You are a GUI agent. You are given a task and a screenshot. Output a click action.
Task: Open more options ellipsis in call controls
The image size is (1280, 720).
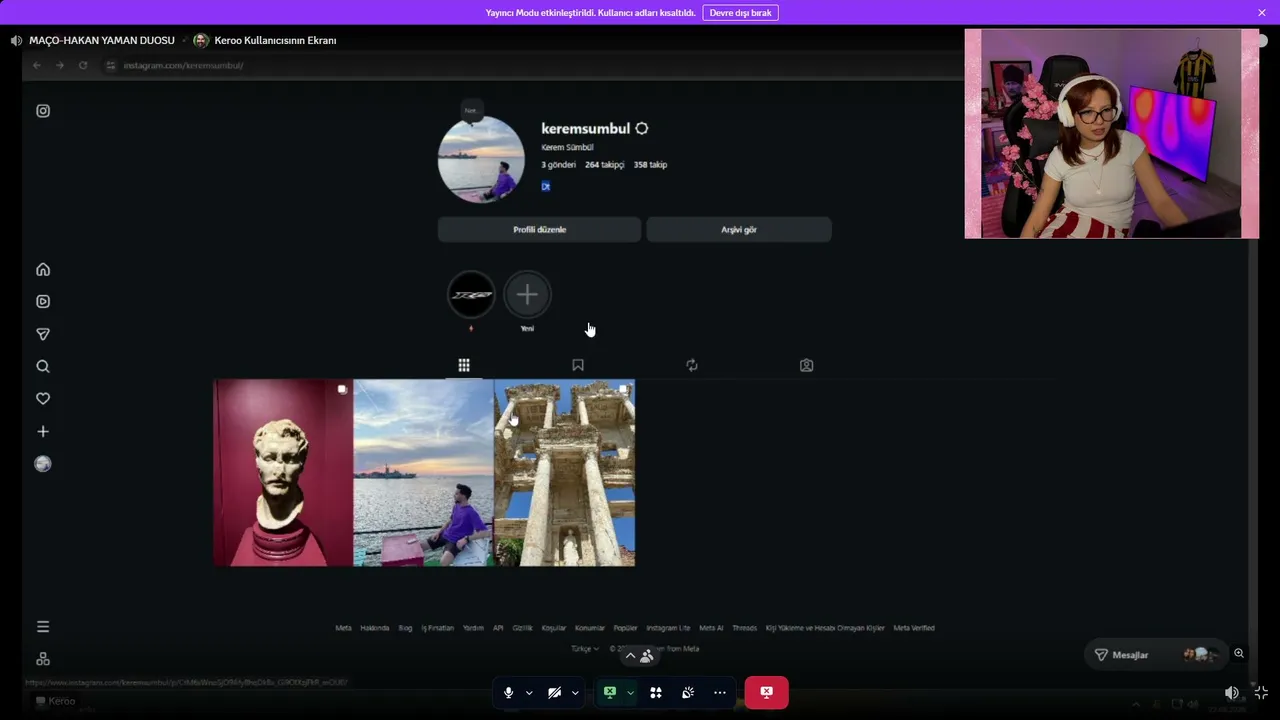pyautogui.click(x=720, y=692)
